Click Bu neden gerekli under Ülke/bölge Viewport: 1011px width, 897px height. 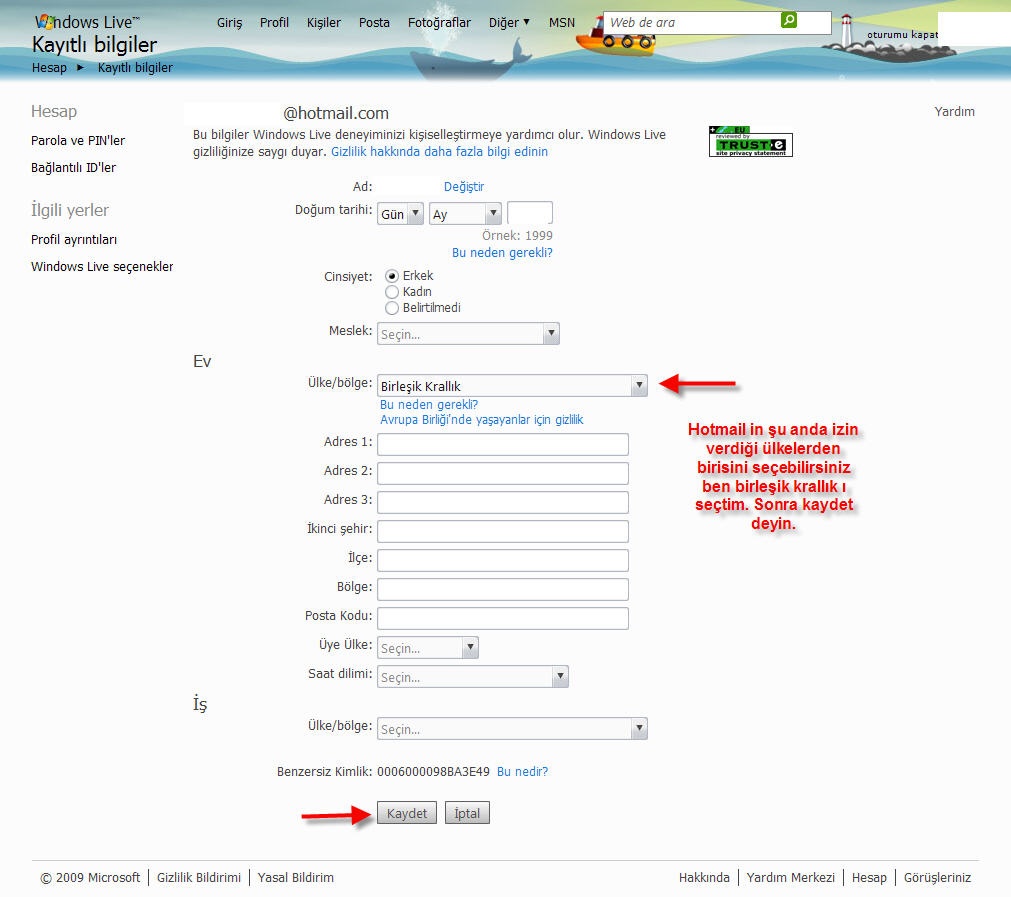pyautogui.click(x=429, y=404)
